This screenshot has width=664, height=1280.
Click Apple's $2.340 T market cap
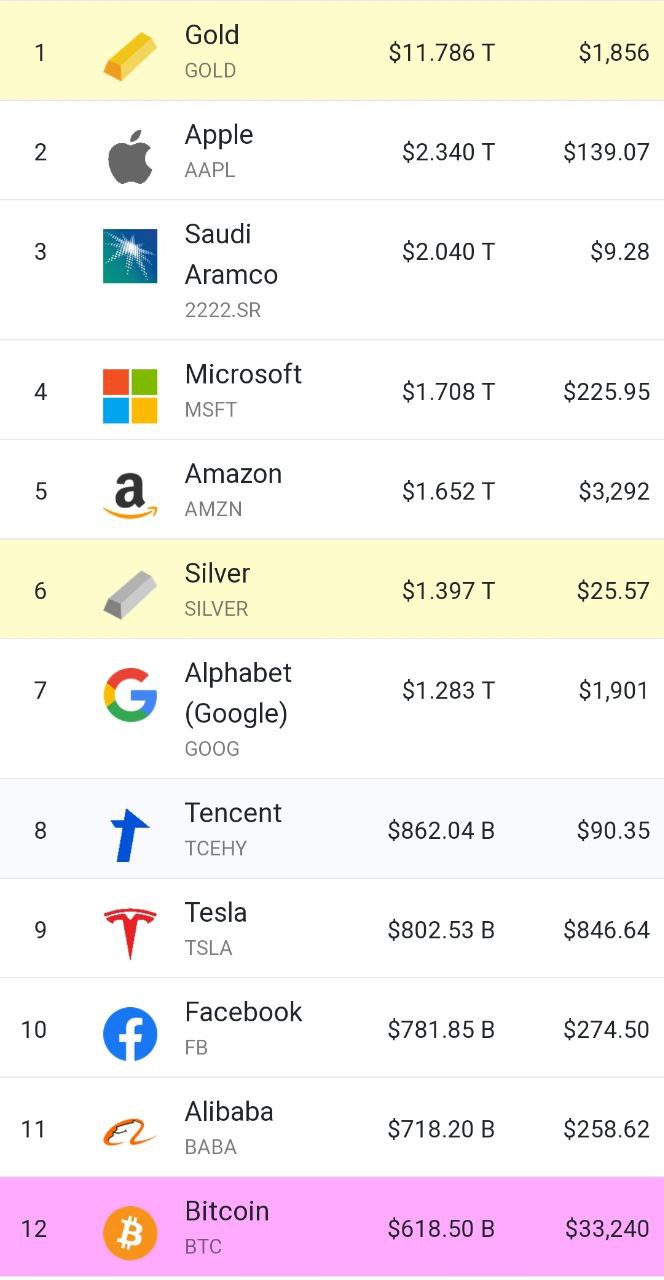pyautogui.click(x=448, y=152)
